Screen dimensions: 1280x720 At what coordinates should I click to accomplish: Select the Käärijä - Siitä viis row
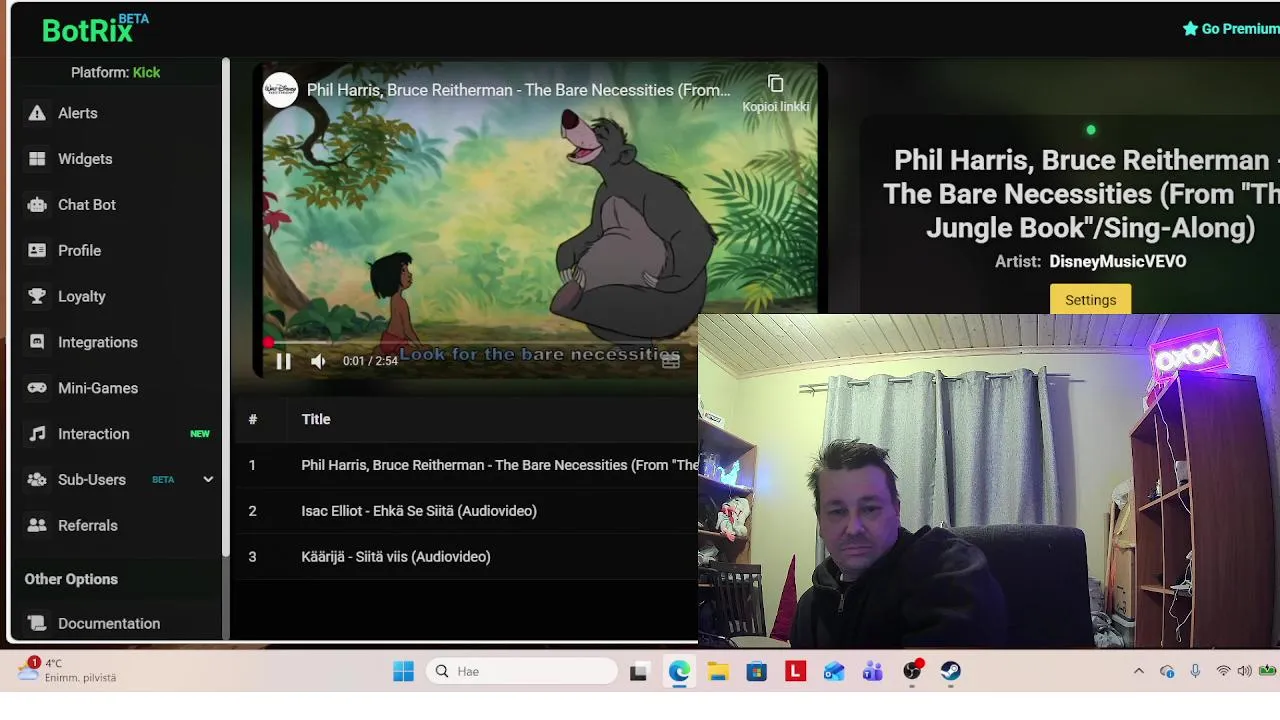coord(467,557)
